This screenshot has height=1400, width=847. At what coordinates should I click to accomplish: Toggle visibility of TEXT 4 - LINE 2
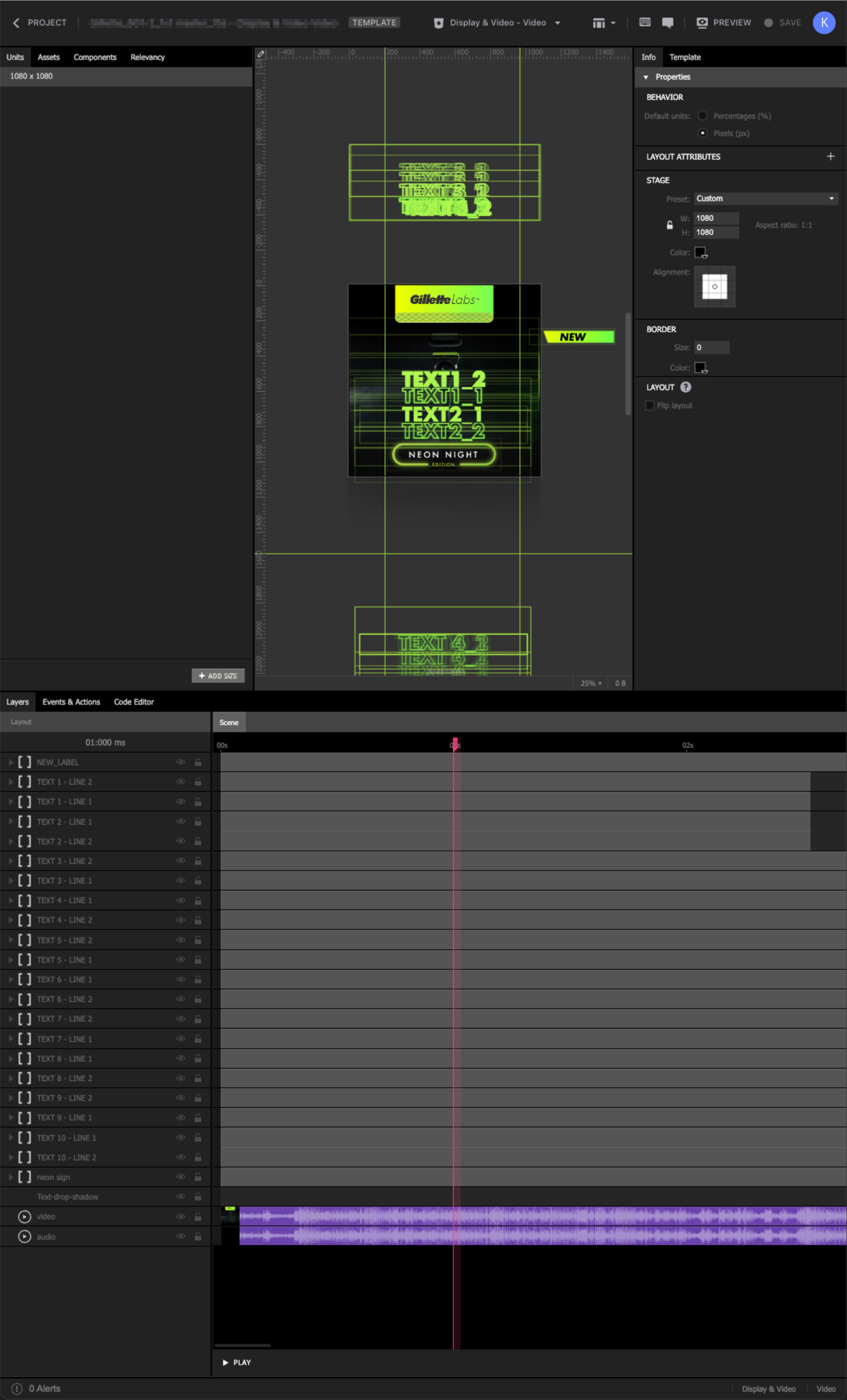click(x=181, y=920)
